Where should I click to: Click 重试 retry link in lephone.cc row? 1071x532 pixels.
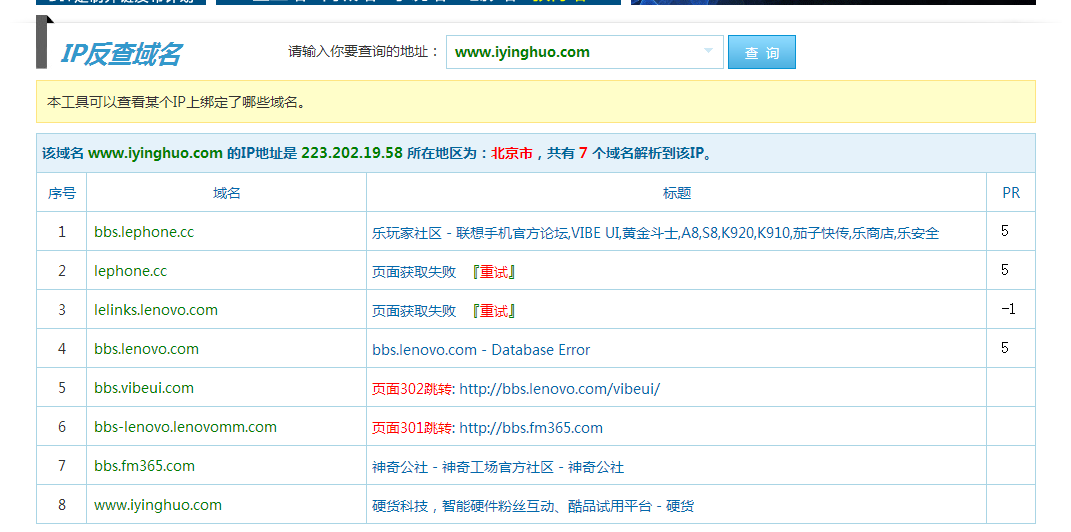pos(494,272)
